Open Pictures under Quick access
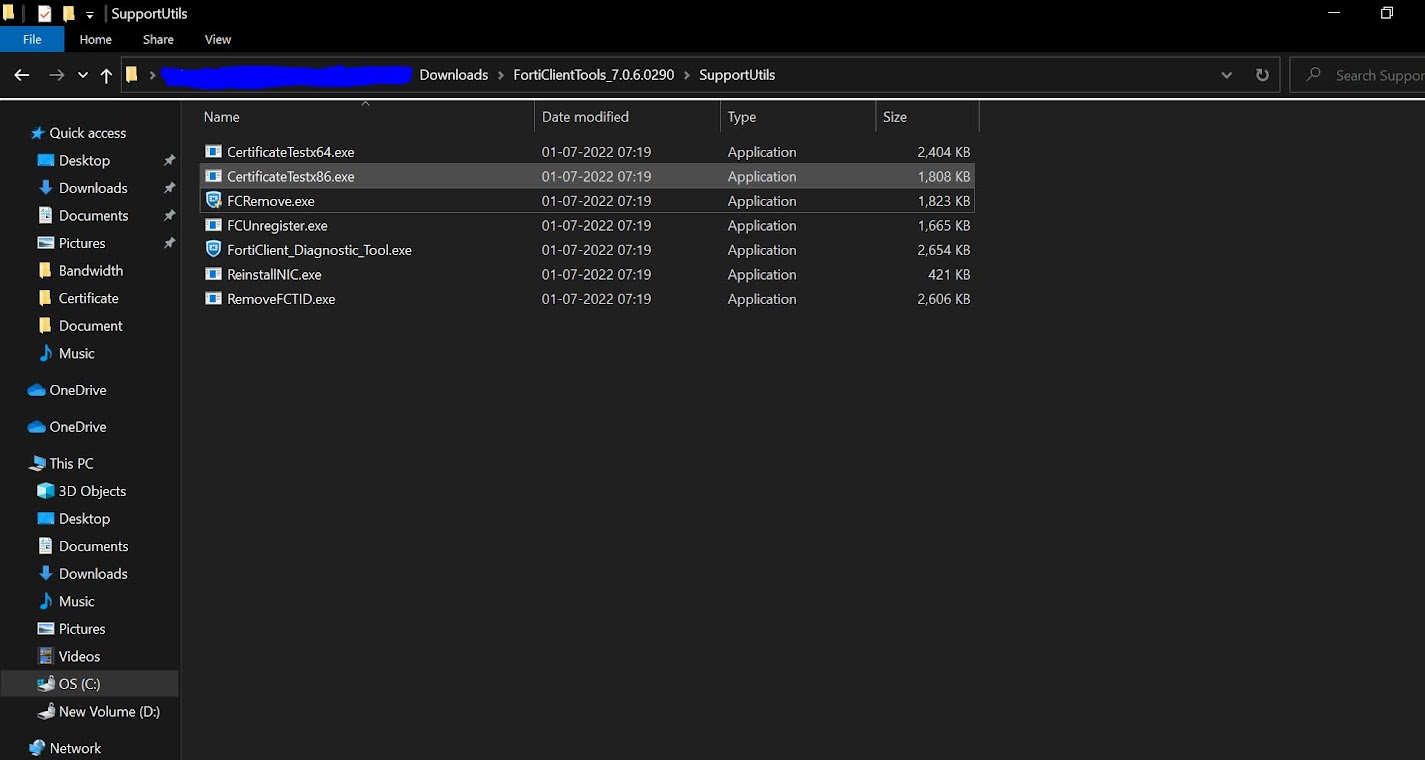The width and height of the screenshot is (1425, 760). pos(82,243)
